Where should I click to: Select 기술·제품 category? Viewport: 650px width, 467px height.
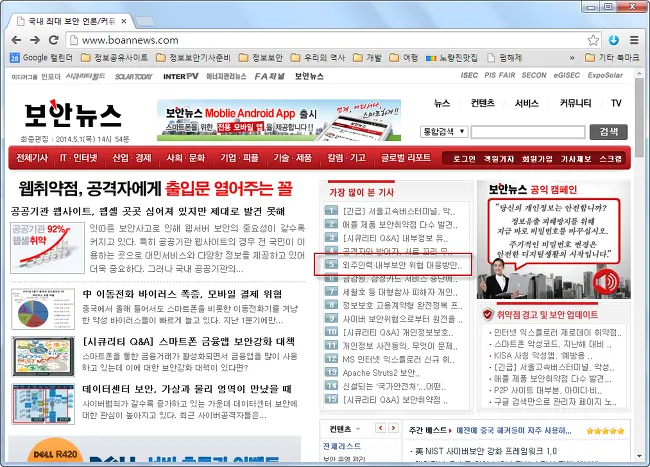292,158
